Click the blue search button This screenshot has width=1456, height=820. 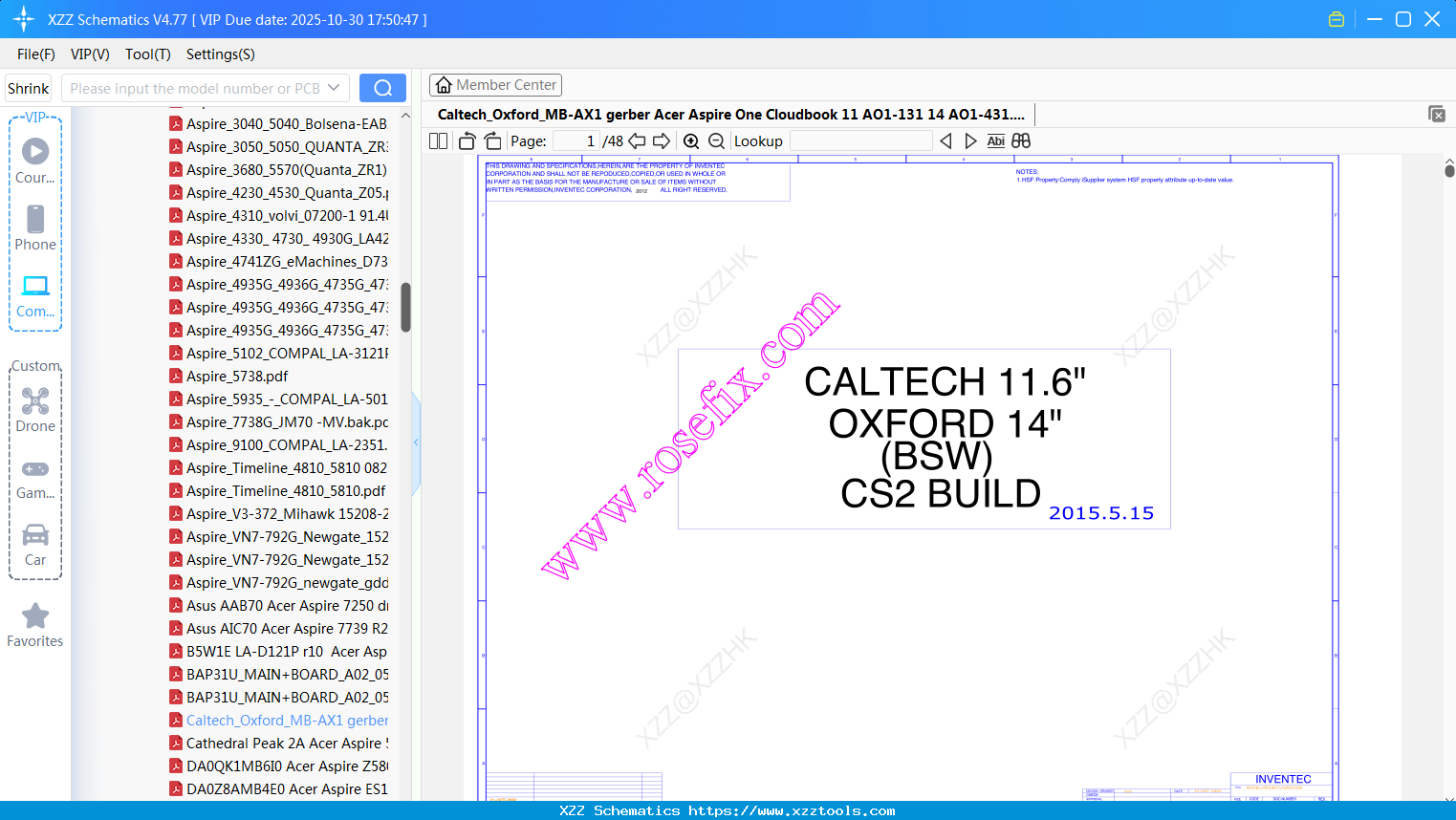tap(382, 88)
